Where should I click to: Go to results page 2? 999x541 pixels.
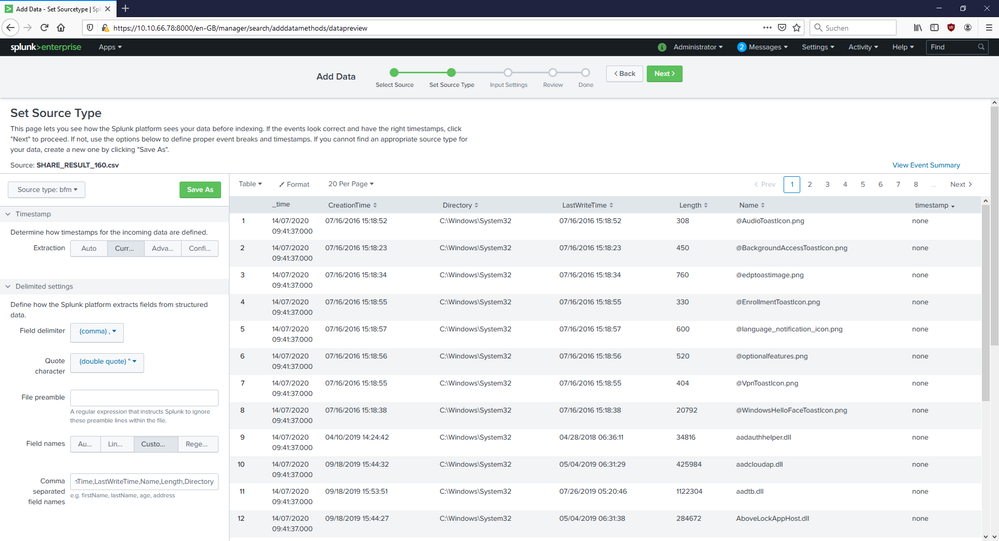810,184
